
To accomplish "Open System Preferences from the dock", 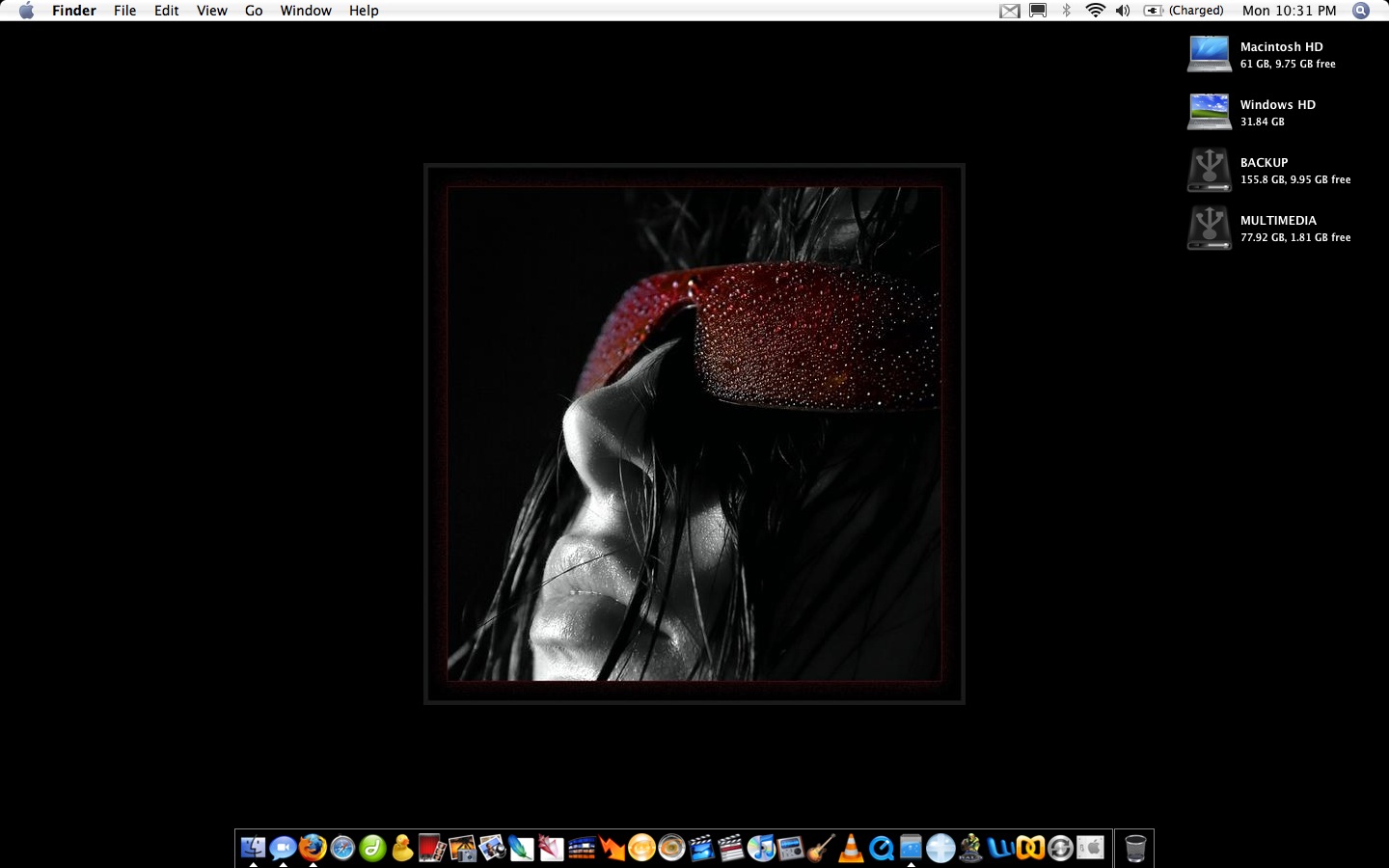I will [1090, 848].
